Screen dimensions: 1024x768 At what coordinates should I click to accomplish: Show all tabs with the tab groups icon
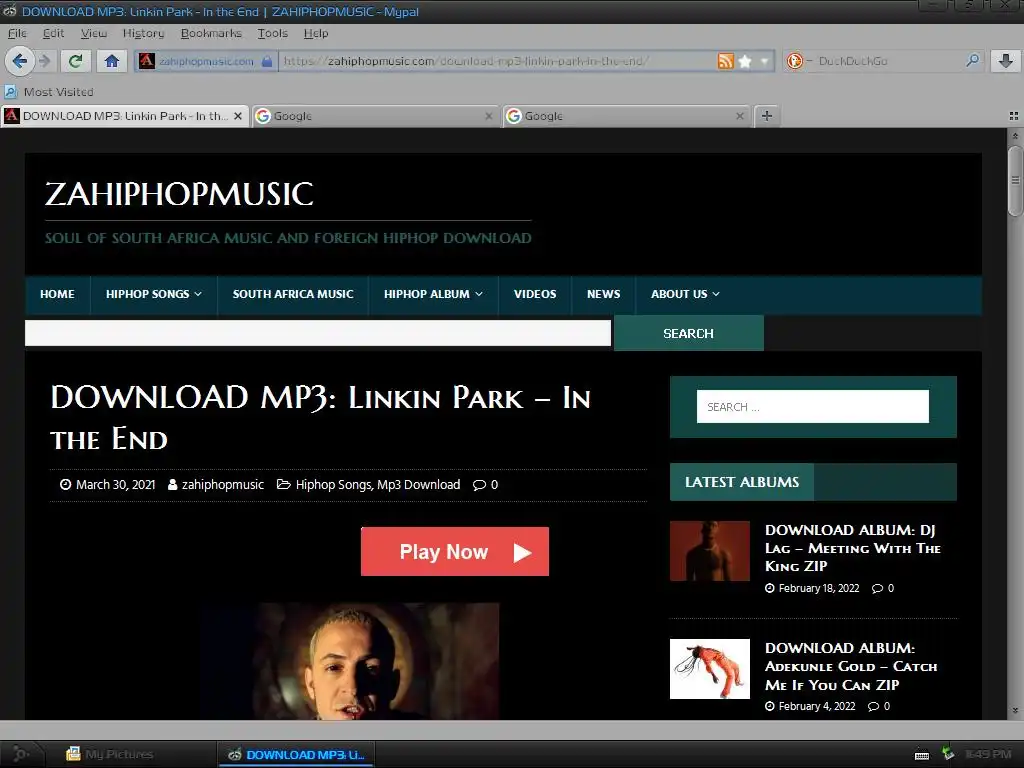point(1014,116)
